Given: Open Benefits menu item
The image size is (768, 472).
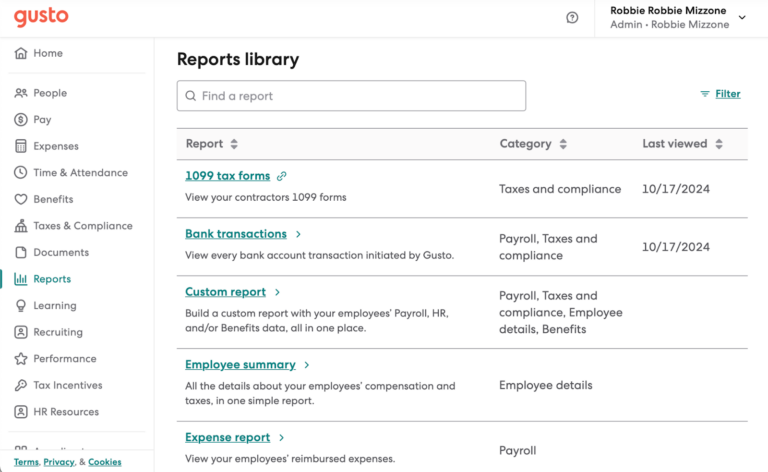Looking at the screenshot, I should [x=53, y=199].
